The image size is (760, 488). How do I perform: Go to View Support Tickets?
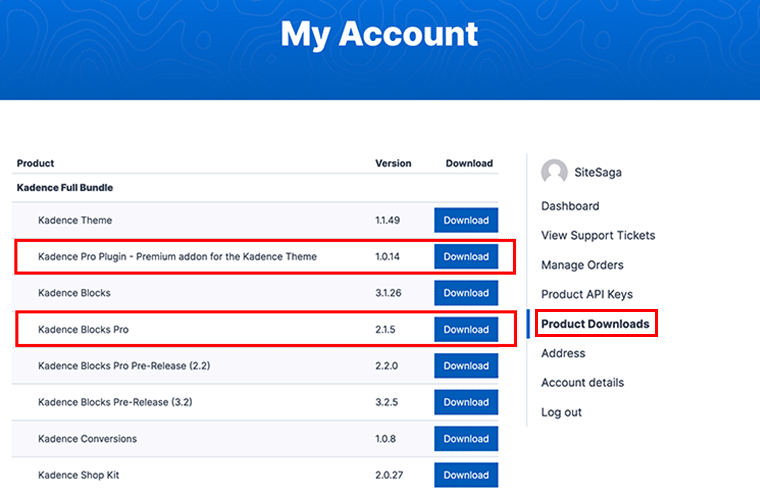point(598,236)
